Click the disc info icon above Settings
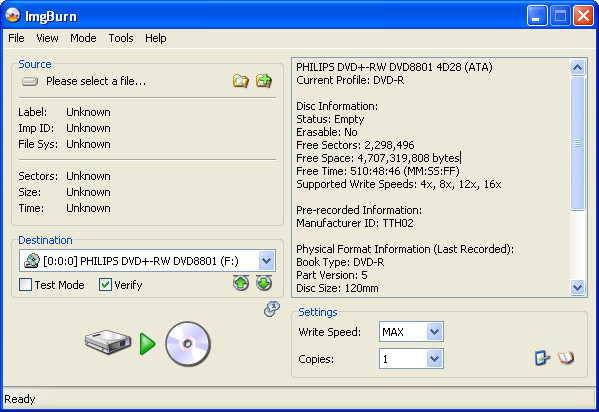This screenshot has height=412, width=599. (272, 309)
